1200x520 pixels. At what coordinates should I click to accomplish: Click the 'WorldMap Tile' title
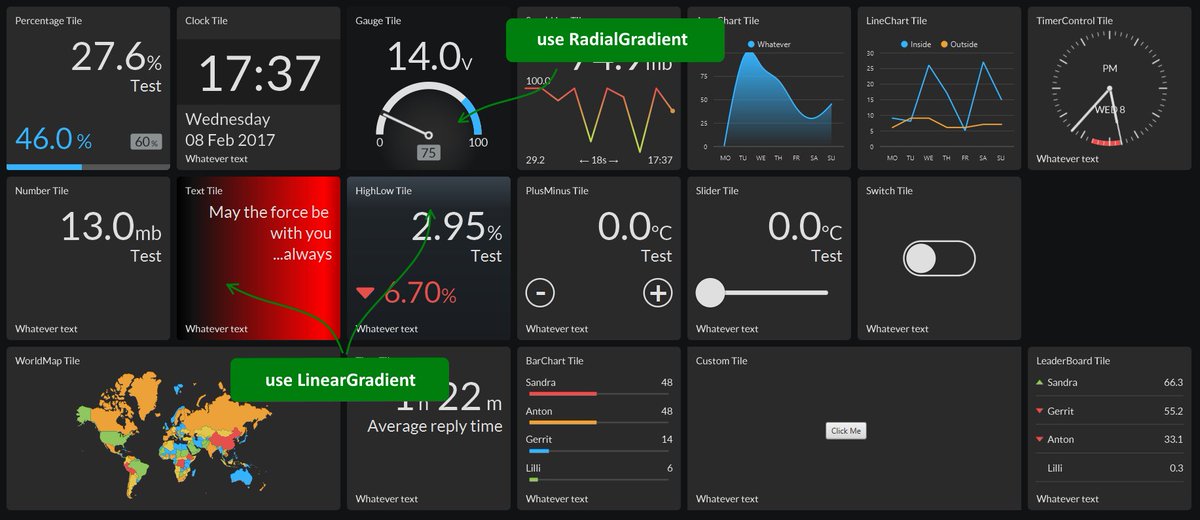coord(47,361)
